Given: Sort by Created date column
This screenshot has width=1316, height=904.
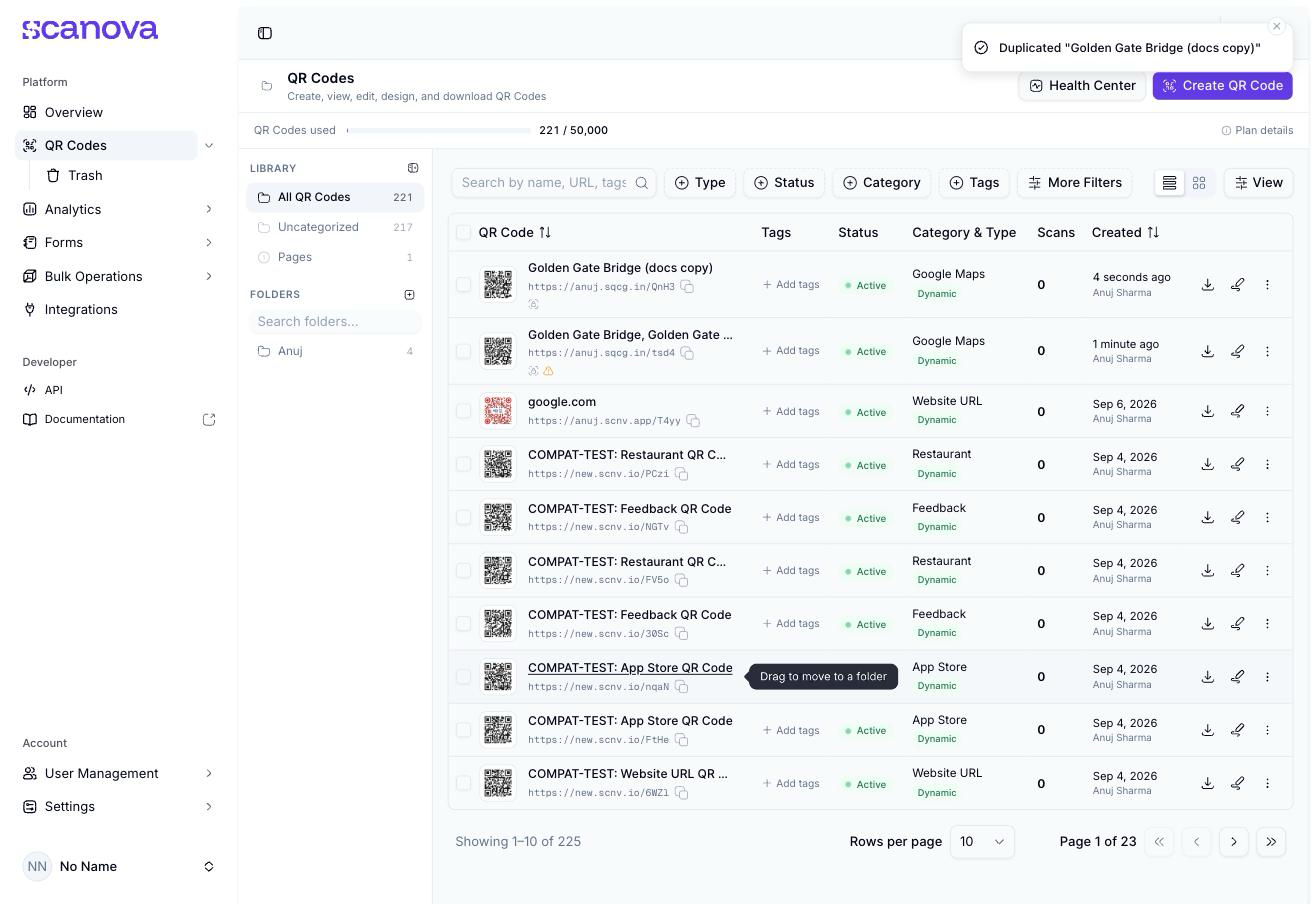Looking at the screenshot, I should click(x=1125, y=232).
